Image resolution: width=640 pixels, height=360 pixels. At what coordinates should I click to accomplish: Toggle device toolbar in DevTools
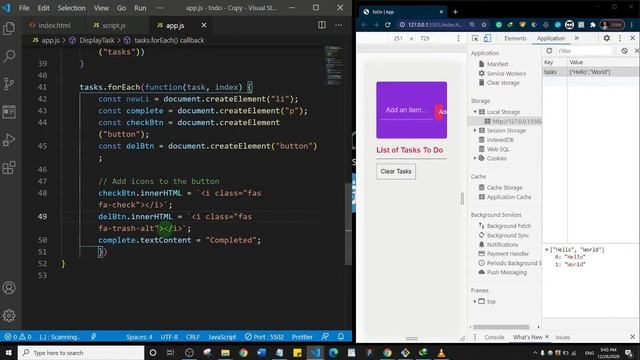coord(487,38)
